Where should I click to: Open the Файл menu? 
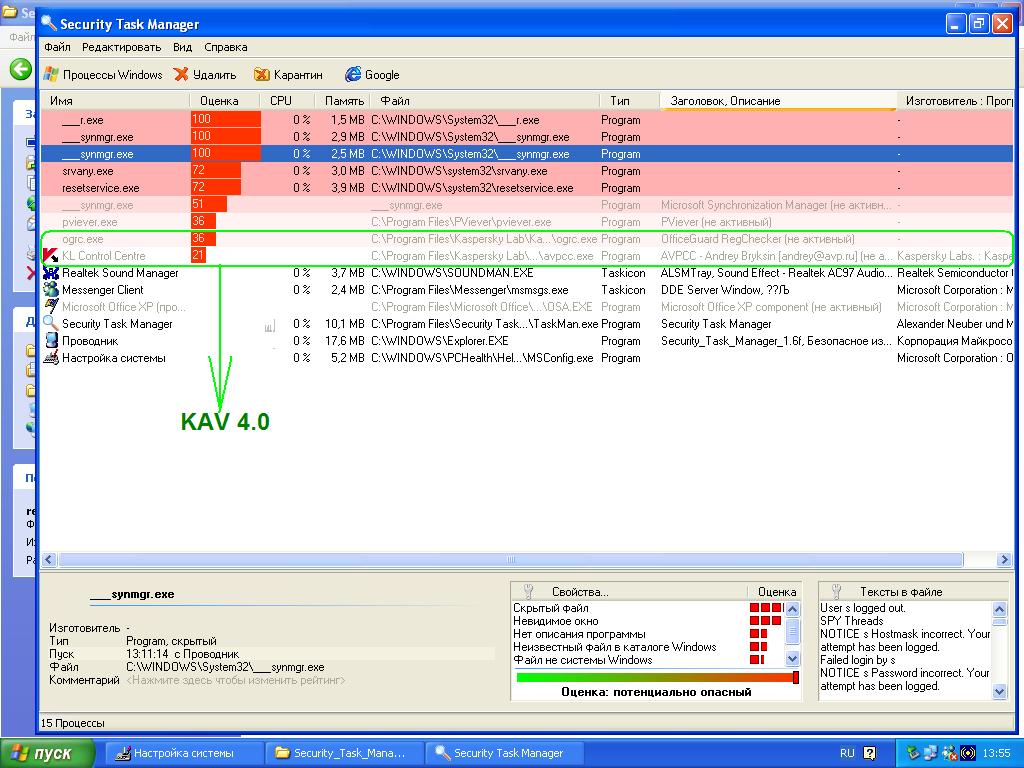57,47
